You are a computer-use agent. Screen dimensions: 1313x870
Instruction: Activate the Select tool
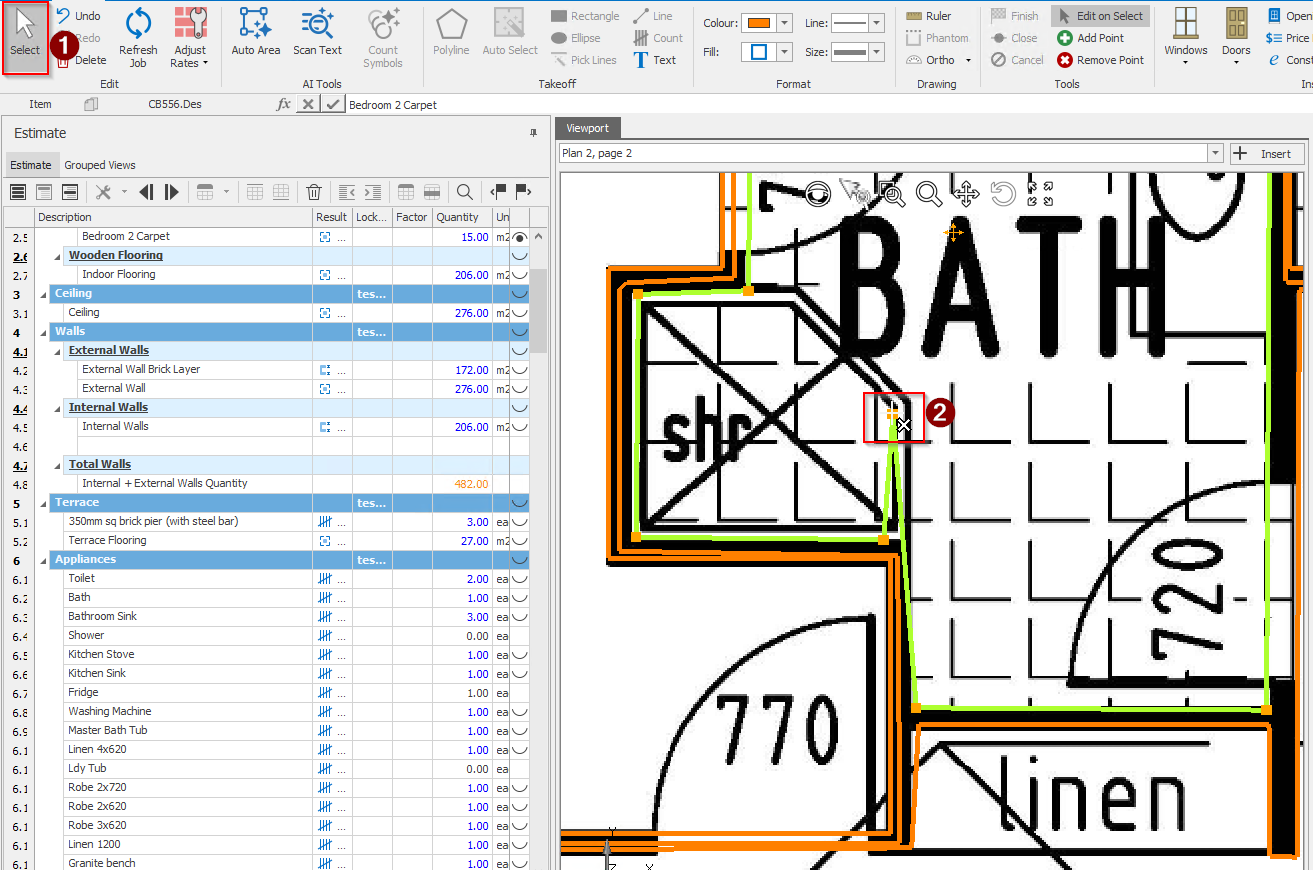25,38
